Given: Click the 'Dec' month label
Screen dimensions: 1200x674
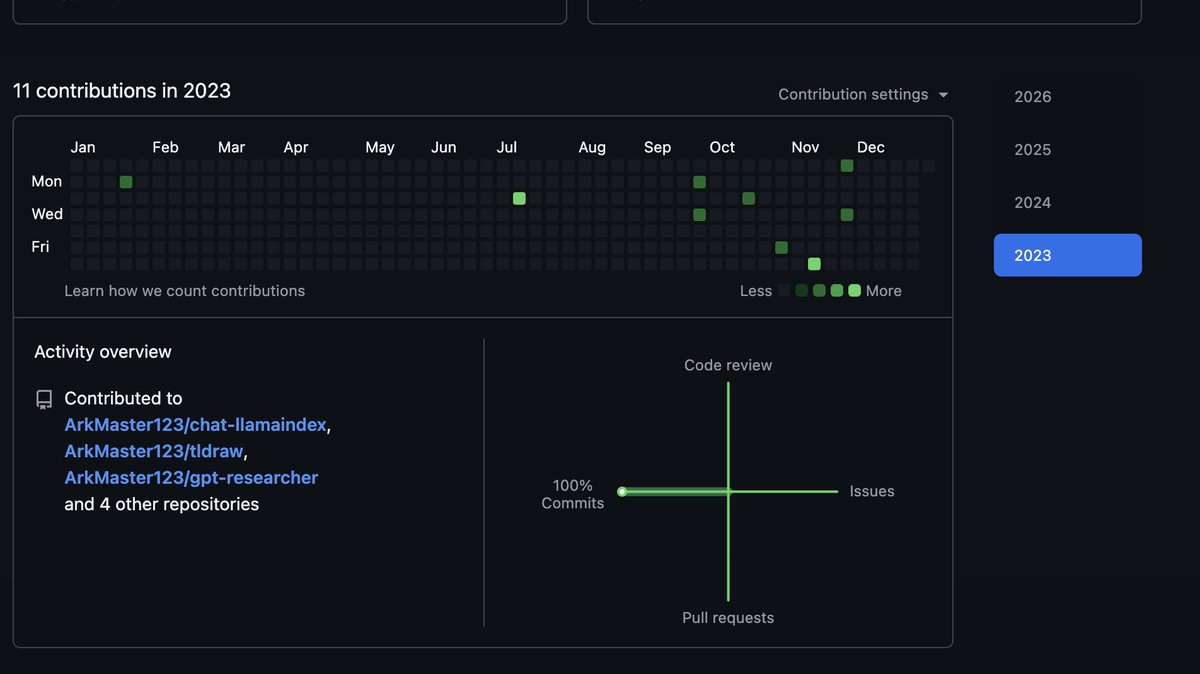Looking at the screenshot, I should (871, 147).
